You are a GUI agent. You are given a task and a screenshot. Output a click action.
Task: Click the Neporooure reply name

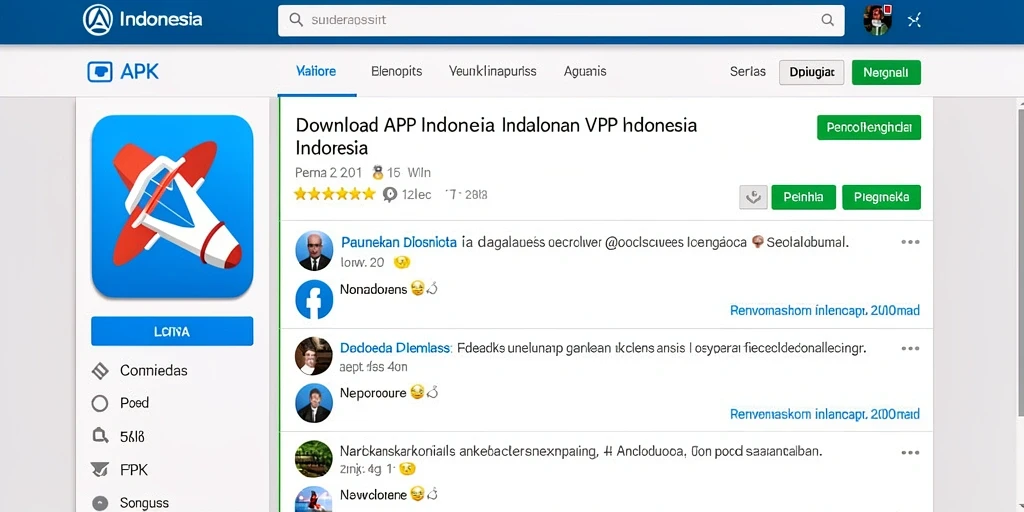tap(374, 392)
